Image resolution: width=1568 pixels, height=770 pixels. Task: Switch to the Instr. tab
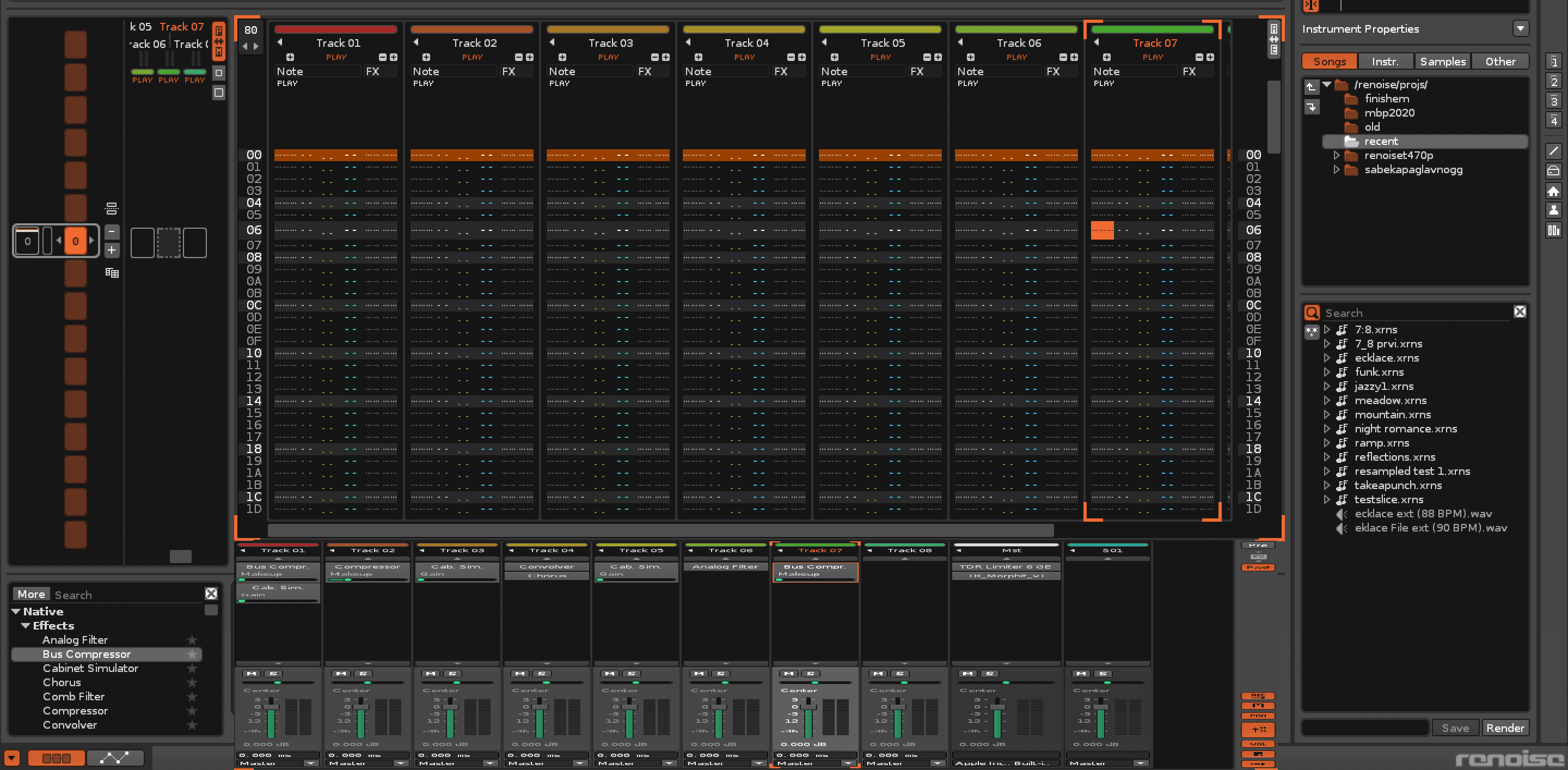pos(1386,62)
